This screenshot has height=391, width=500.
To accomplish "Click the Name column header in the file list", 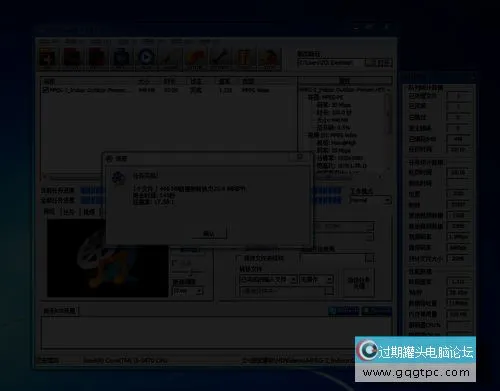I will [x=88, y=81].
